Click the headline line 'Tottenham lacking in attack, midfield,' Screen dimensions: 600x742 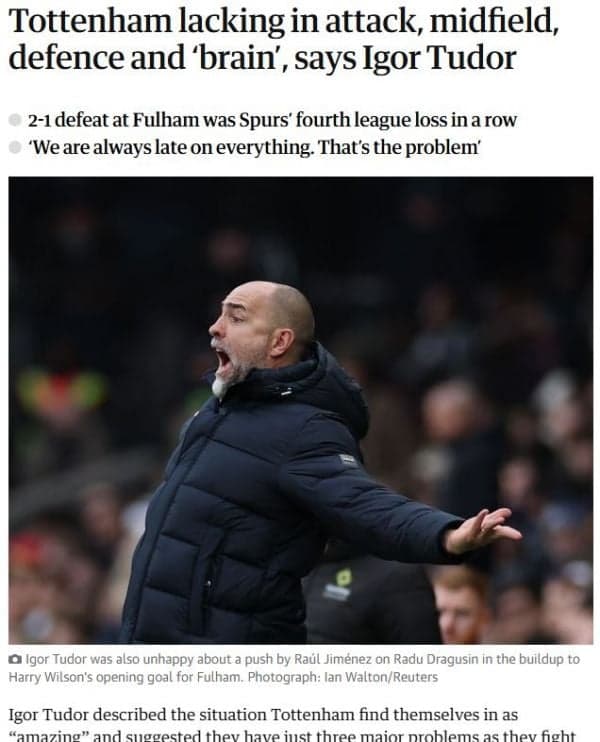coord(284,22)
